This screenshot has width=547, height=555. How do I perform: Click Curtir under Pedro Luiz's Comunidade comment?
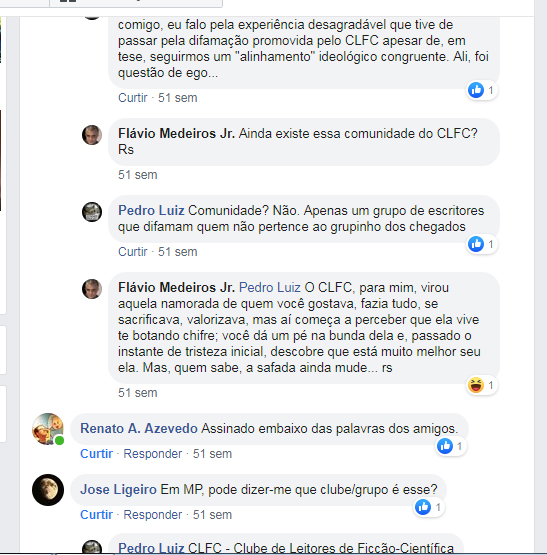(133, 252)
